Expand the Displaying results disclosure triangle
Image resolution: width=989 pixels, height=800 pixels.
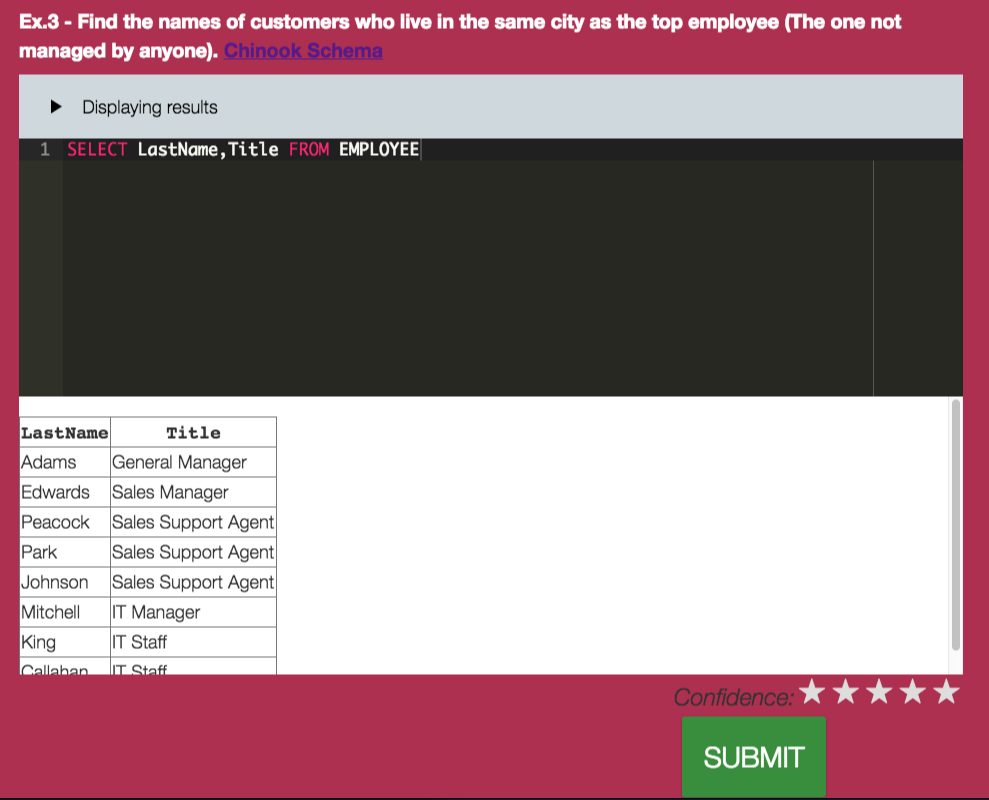[56, 107]
